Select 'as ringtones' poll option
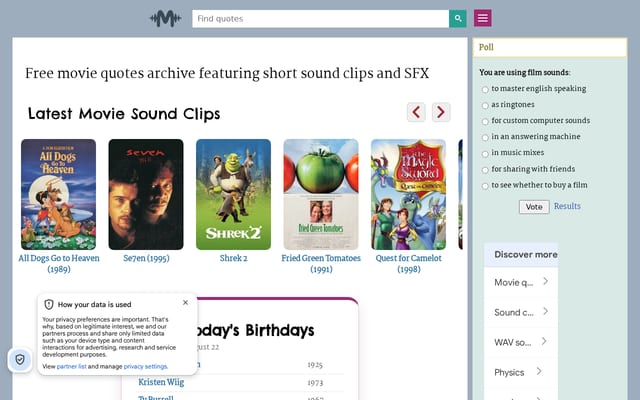Image resolution: width=640 pixels, height=400 pixels. pos(485,105)
